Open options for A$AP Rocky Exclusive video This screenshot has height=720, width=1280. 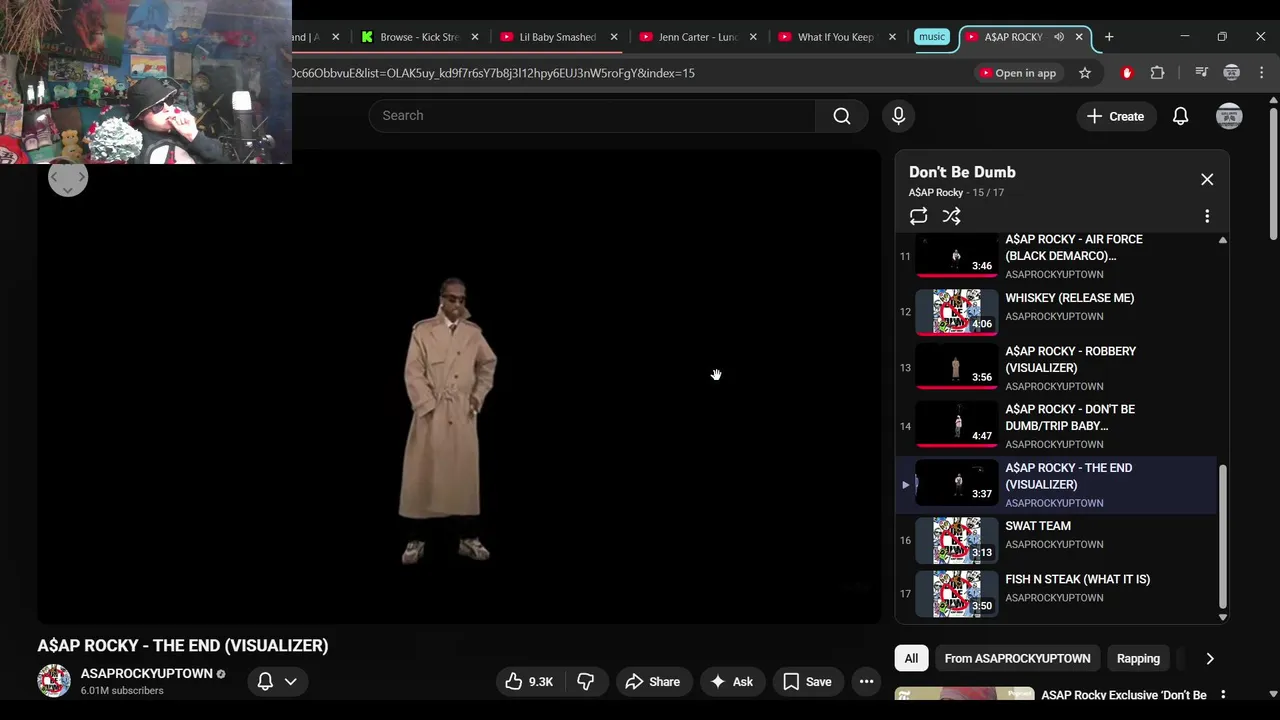[1222, 695]
